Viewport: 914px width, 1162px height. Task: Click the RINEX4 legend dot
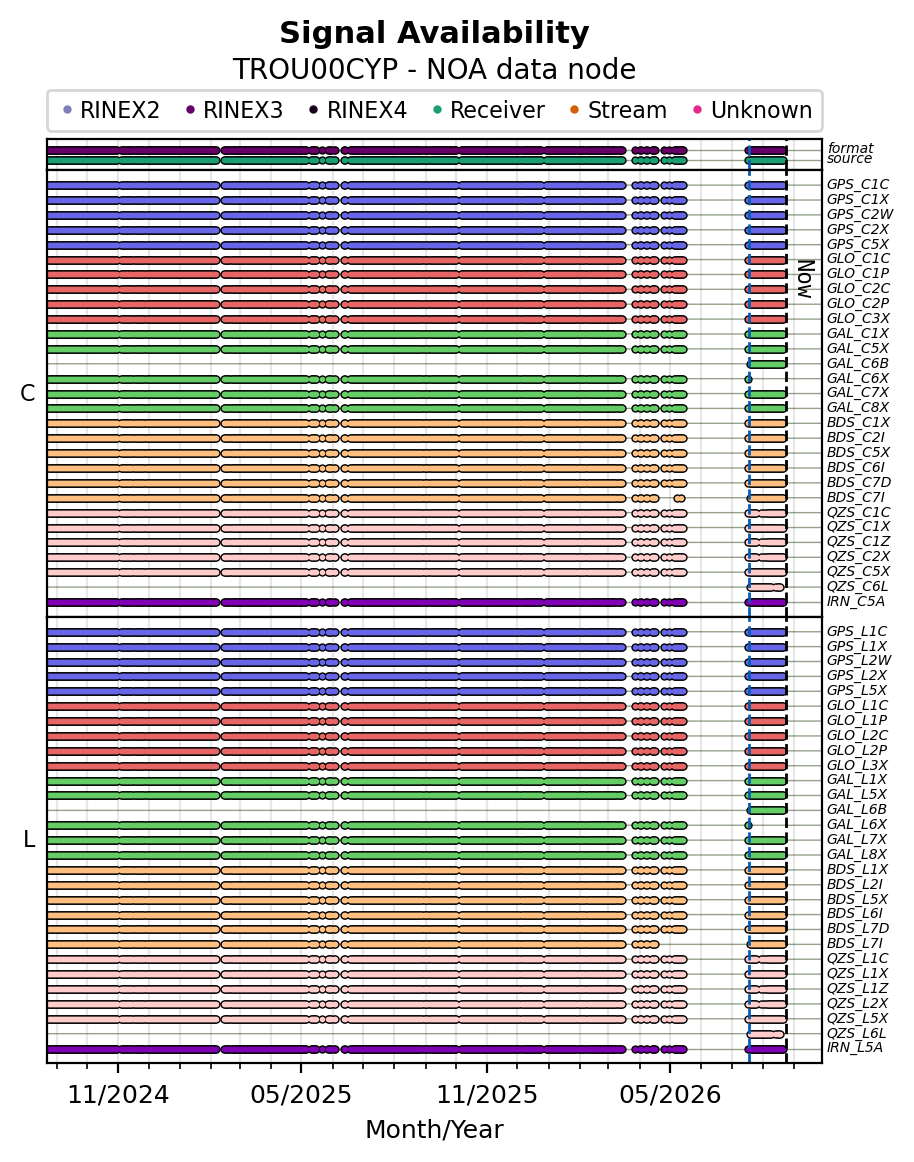[x=314, y=110]
